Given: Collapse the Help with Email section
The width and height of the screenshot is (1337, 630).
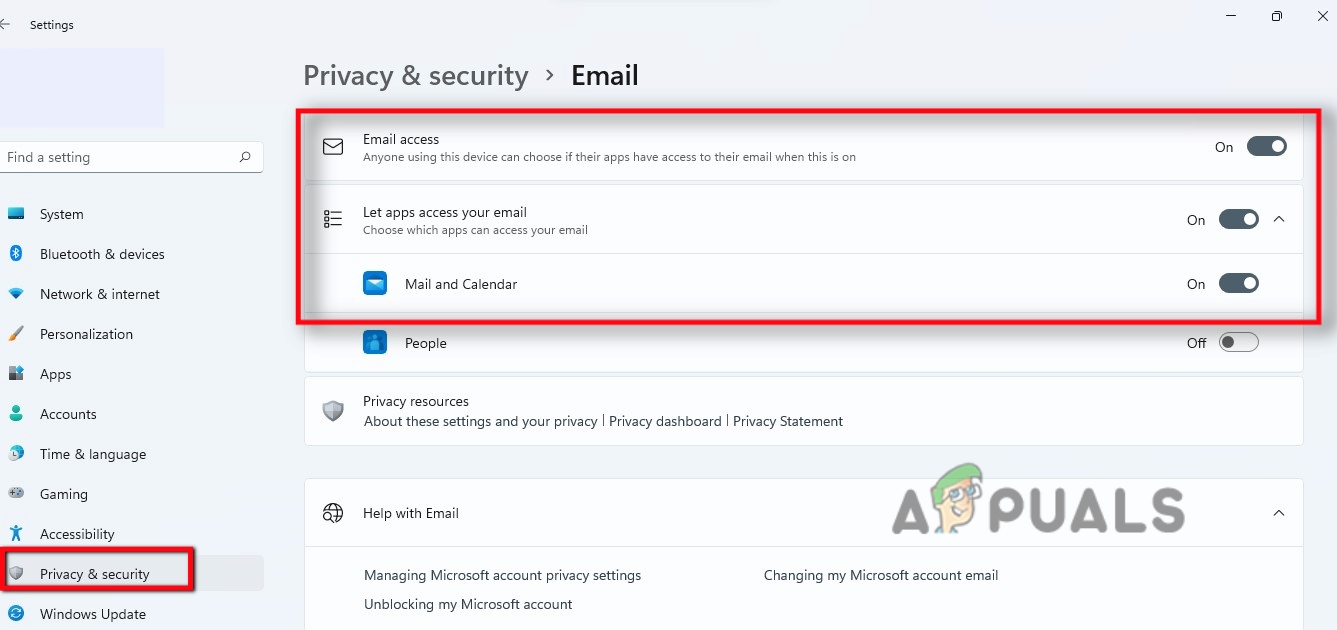Looking at the screenshot, I should coord(1278,512).
